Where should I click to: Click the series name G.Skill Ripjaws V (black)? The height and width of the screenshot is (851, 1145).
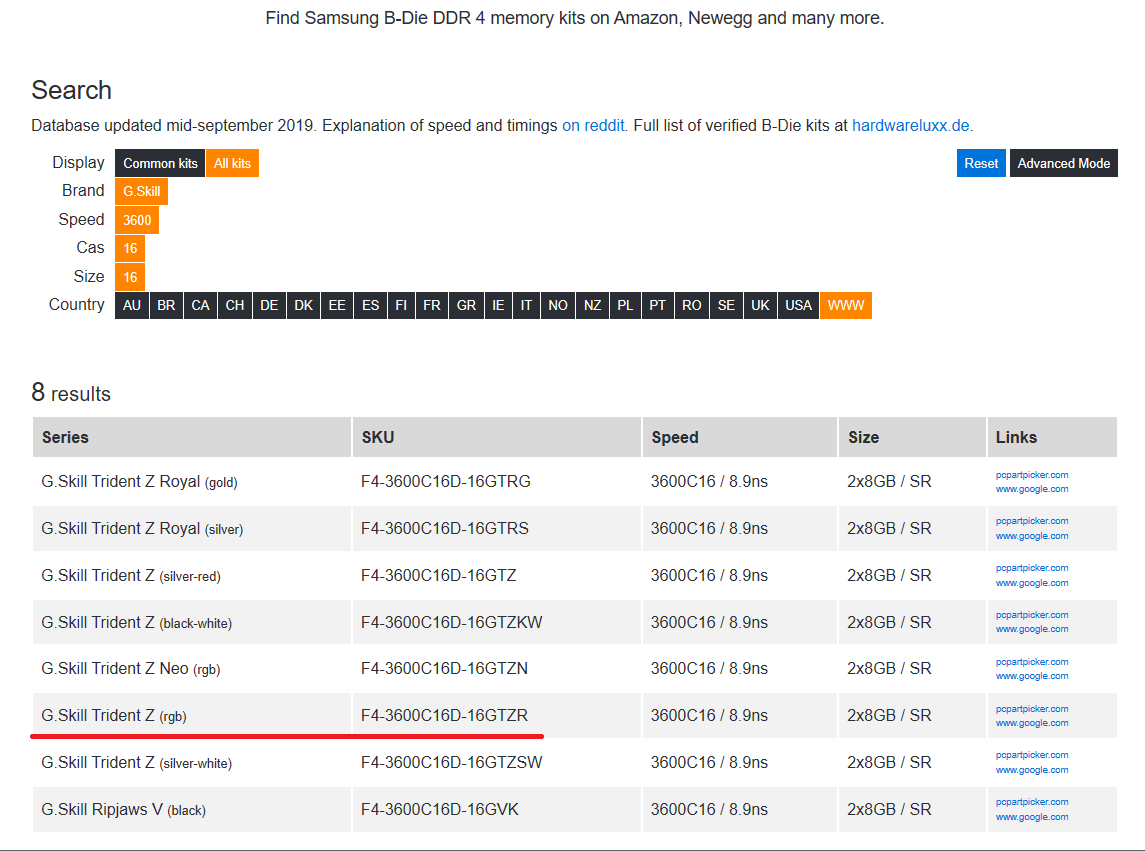(x=123, y=809)
